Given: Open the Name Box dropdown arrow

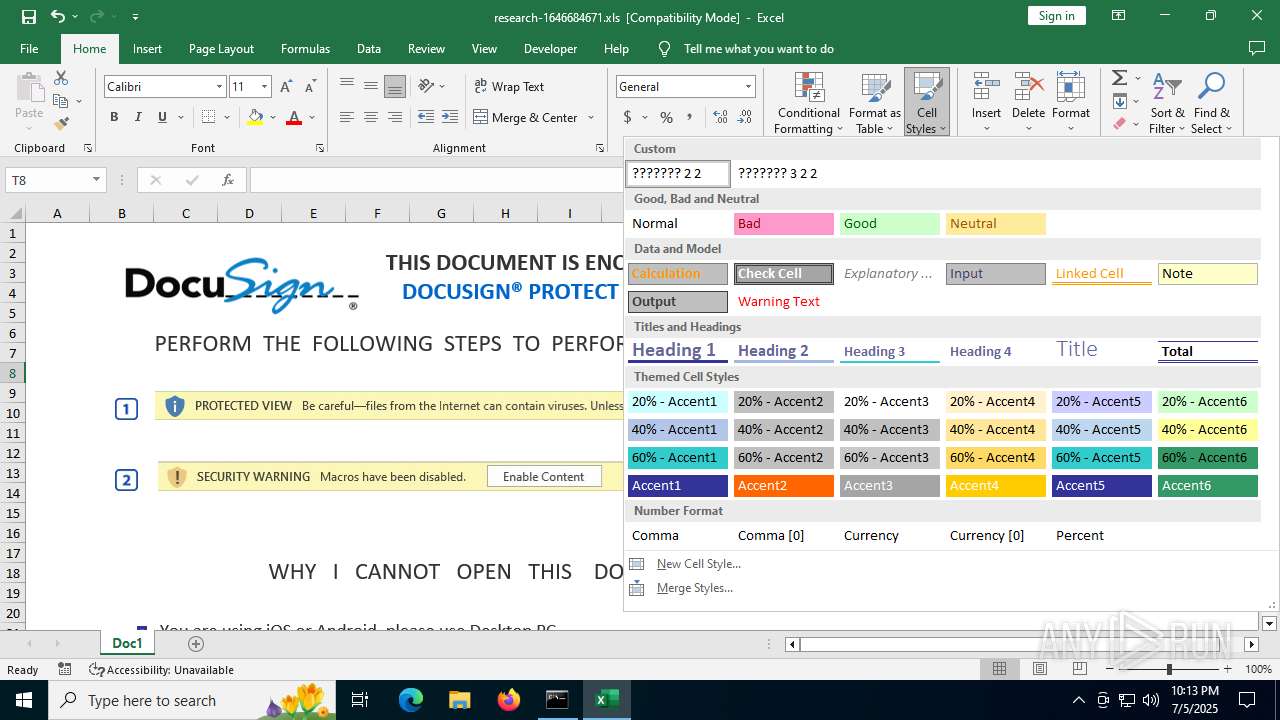Looking at the screenshot, I should pos(96,180).
